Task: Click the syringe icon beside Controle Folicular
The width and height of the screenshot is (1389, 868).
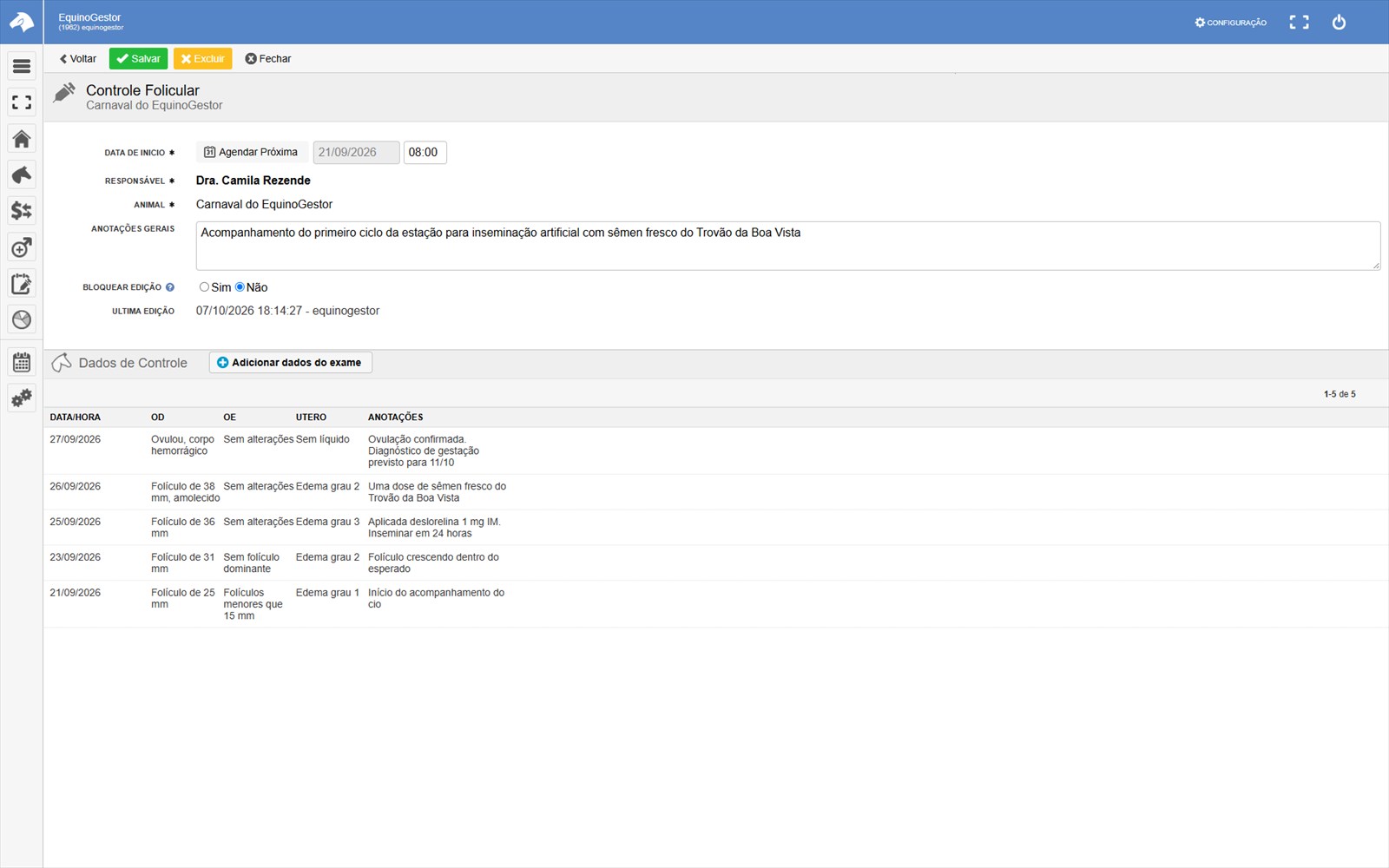Action: pyautogui.click(x=64, y=92)
